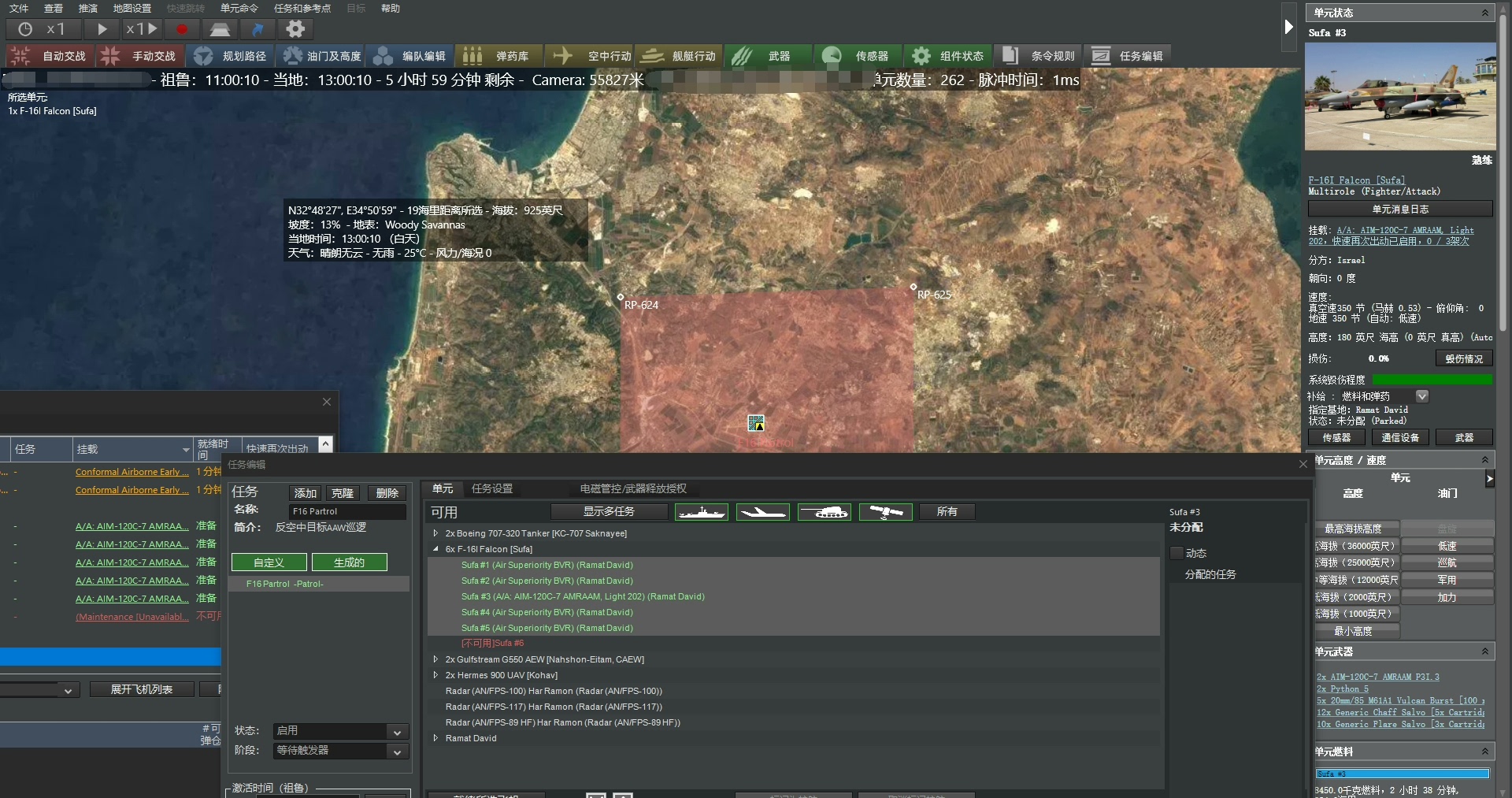
Task: Toggle tank ground unit filter icon
Action: 824,512
